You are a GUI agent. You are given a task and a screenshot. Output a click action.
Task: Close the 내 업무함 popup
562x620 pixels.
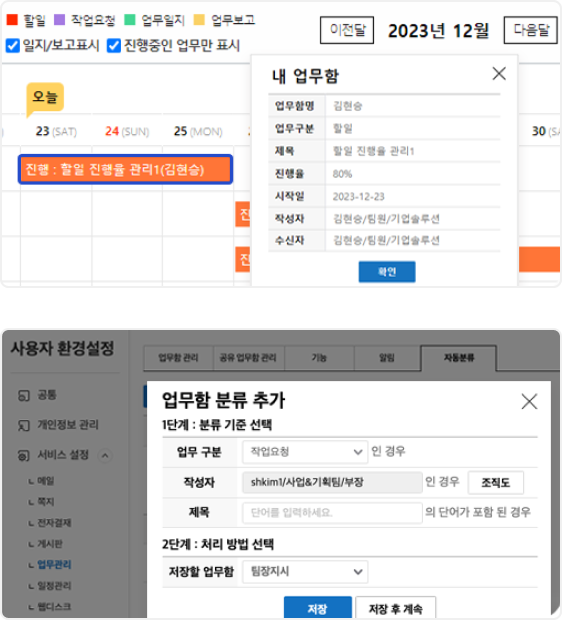pos(499,74)
